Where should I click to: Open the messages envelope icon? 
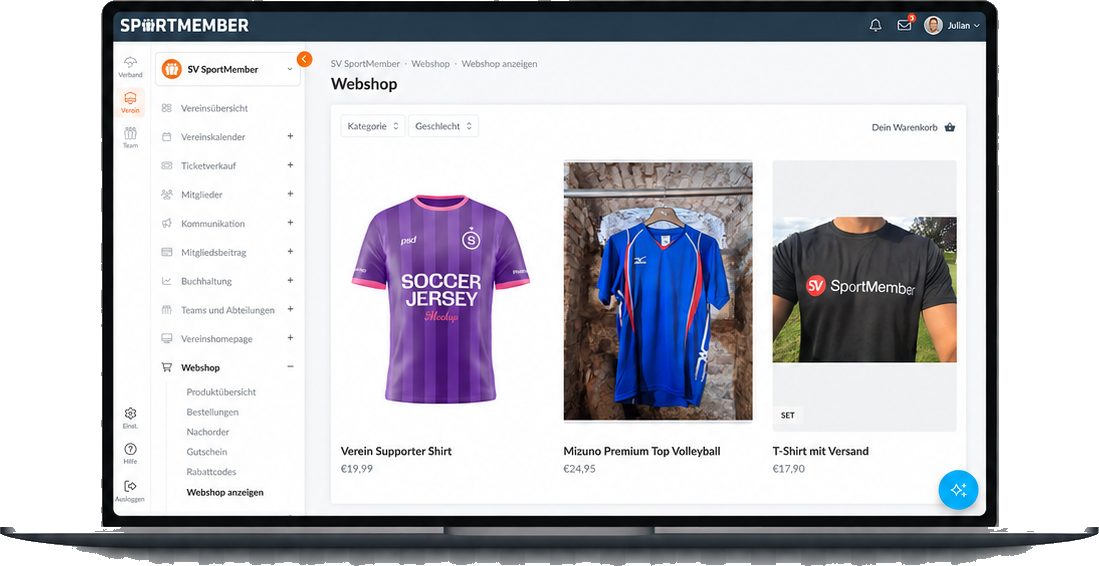coord(905,25)
